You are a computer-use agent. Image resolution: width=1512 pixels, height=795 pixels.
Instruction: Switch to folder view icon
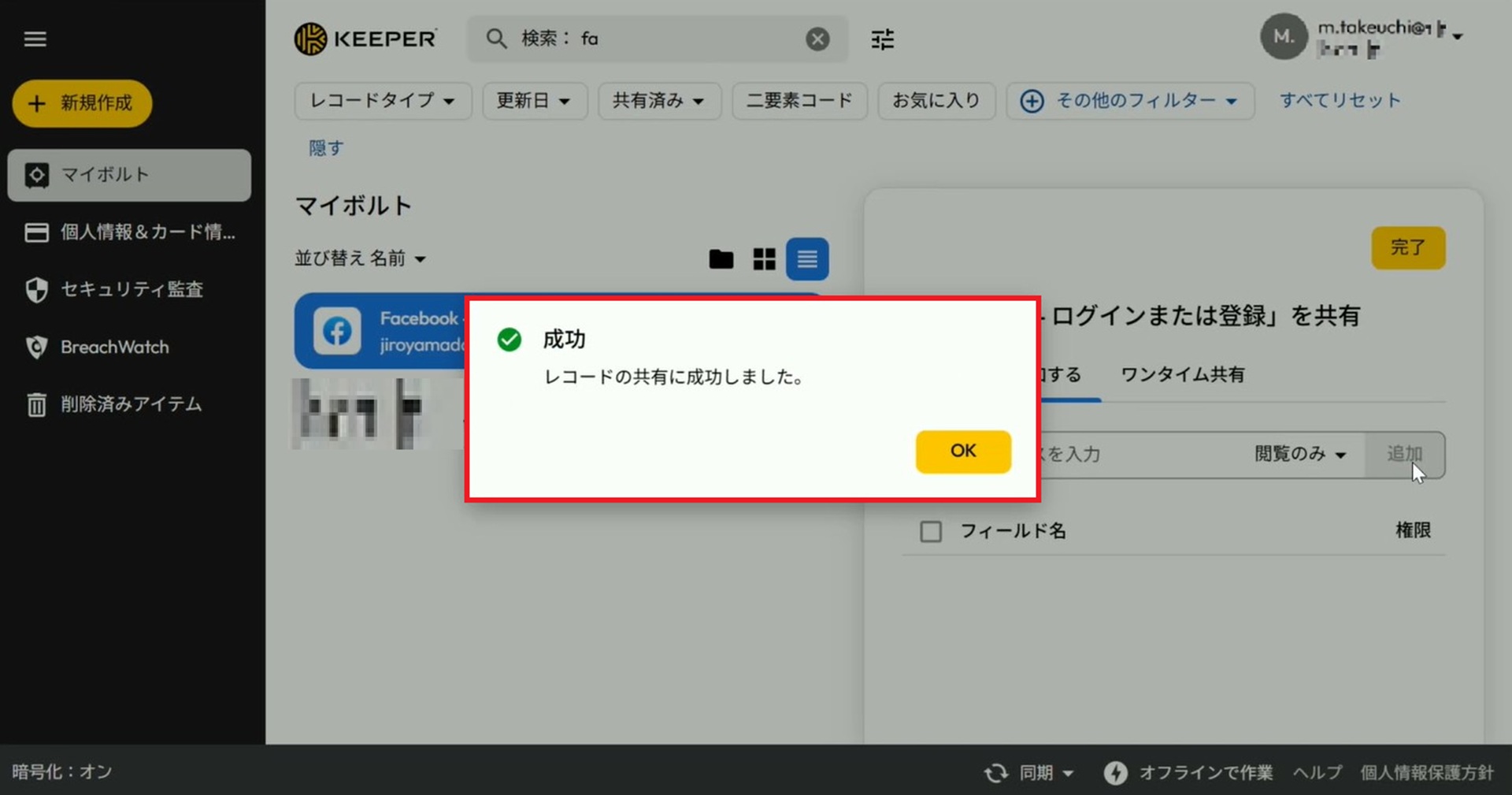coord(721,259)
